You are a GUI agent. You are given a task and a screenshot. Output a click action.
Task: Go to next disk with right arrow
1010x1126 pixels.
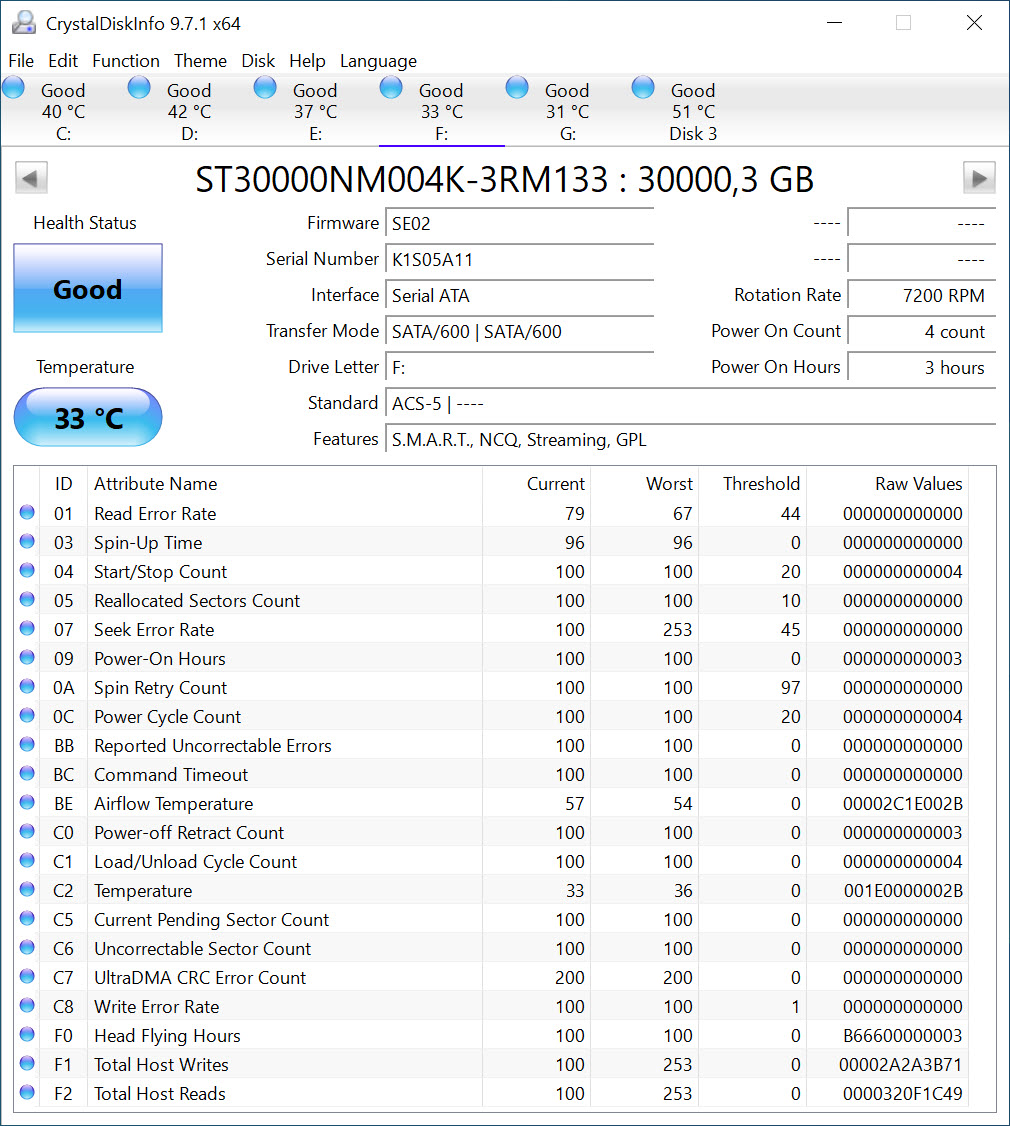click(979, 179)
